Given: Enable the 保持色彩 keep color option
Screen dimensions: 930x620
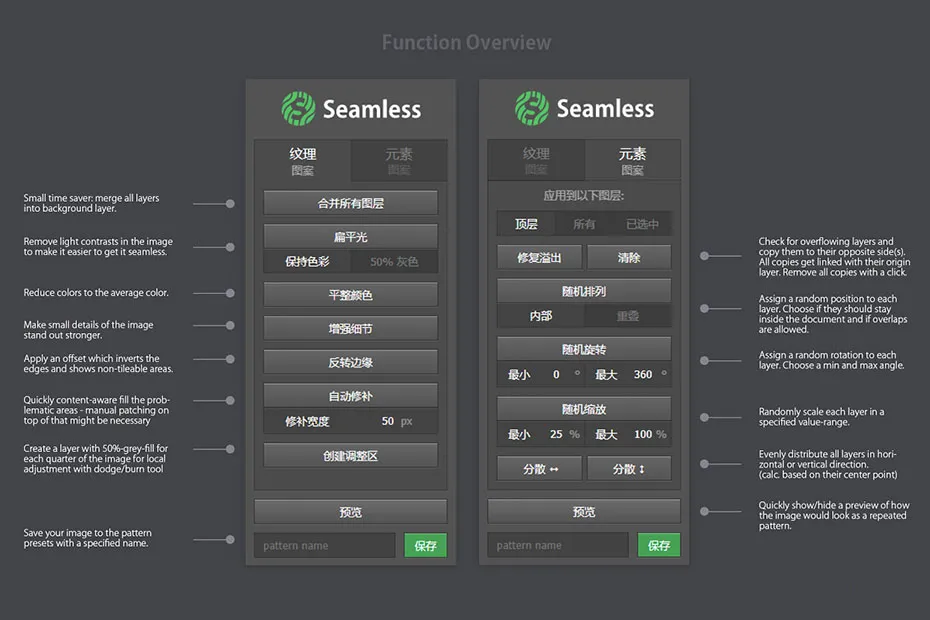Looking at the screenshot, I should (307, 262).
